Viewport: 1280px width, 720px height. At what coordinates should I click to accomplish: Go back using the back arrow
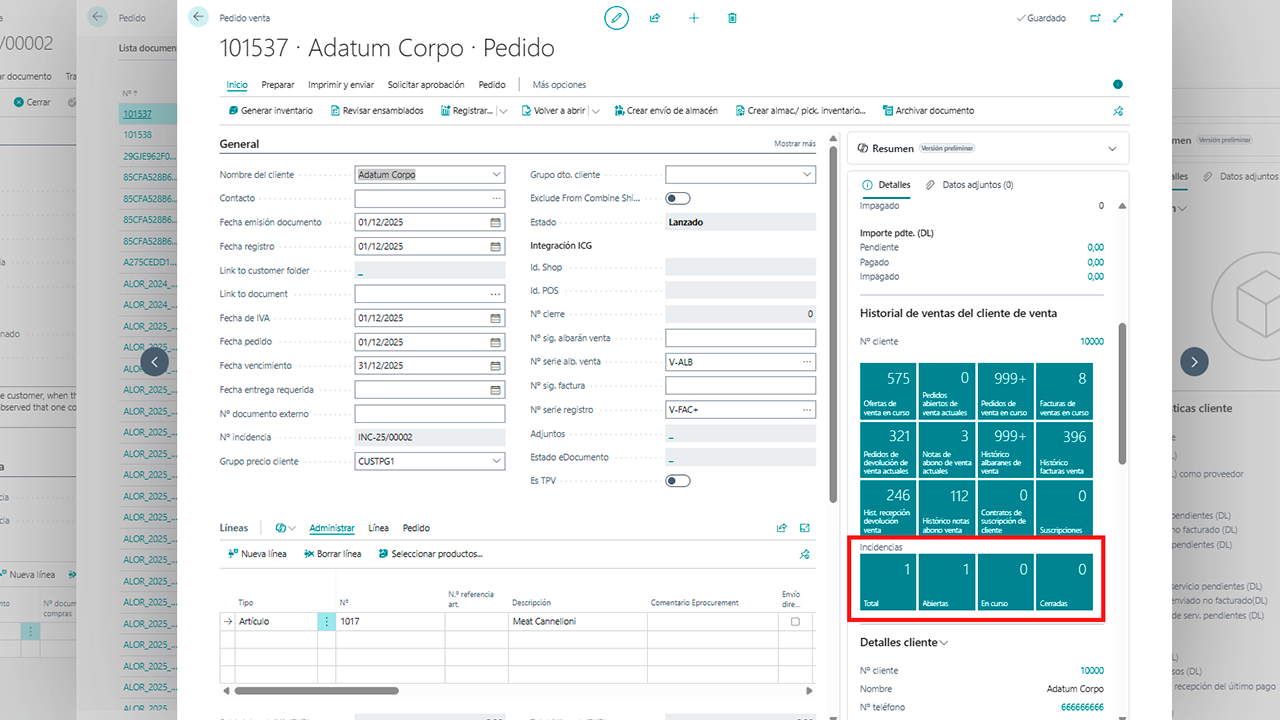point(198,17)
